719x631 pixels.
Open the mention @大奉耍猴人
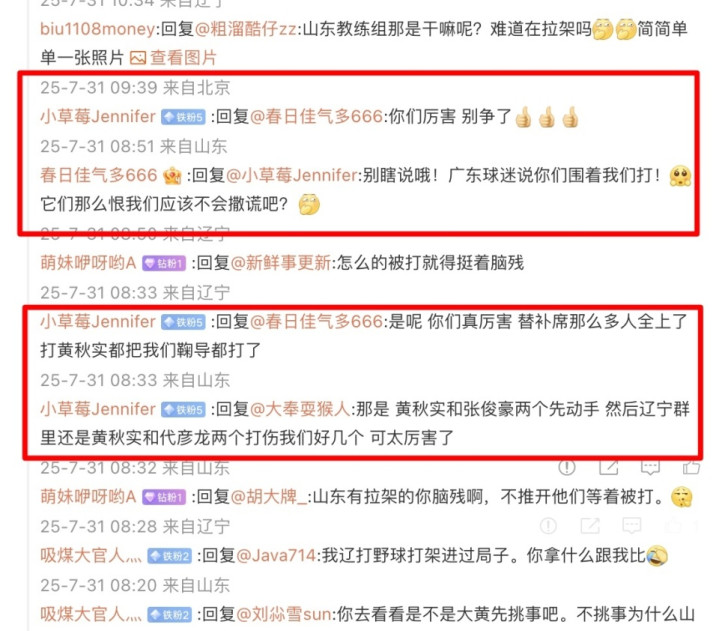[300, 409]
